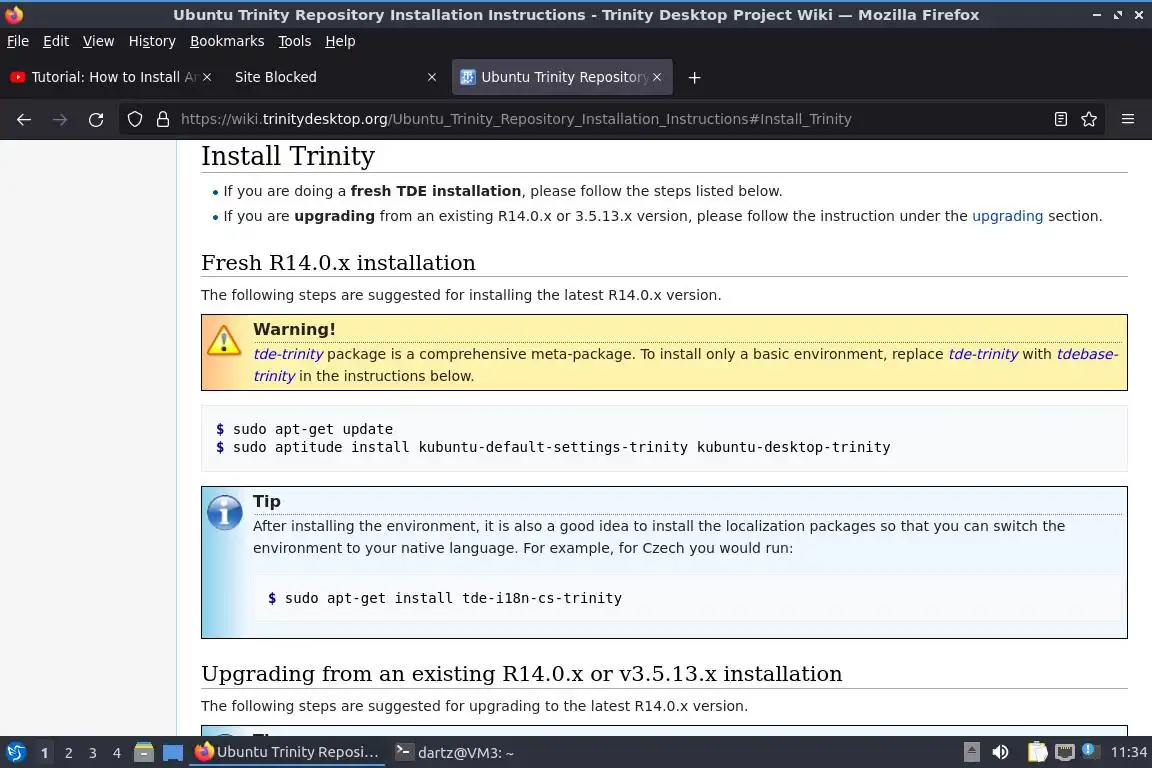Open the tracking protection shield
1152x768 pixels.
click(x=134, y=119)
